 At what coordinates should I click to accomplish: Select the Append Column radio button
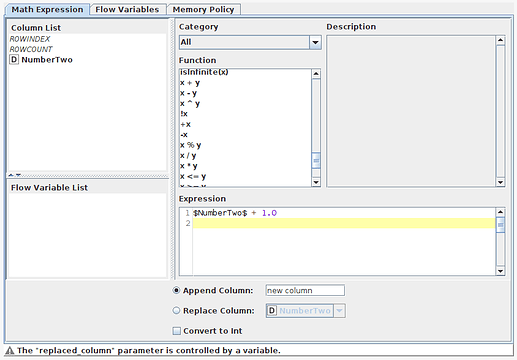click(176, 290)
